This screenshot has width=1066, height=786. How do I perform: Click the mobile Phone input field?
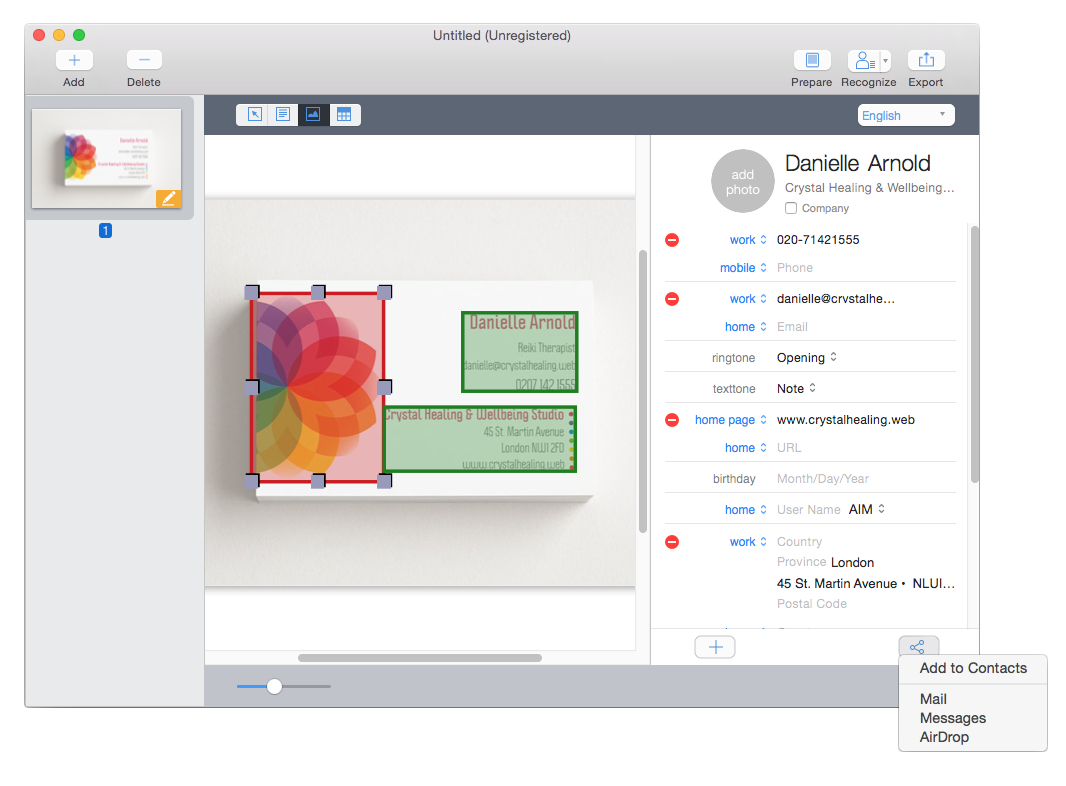click(x=865, y=268)
